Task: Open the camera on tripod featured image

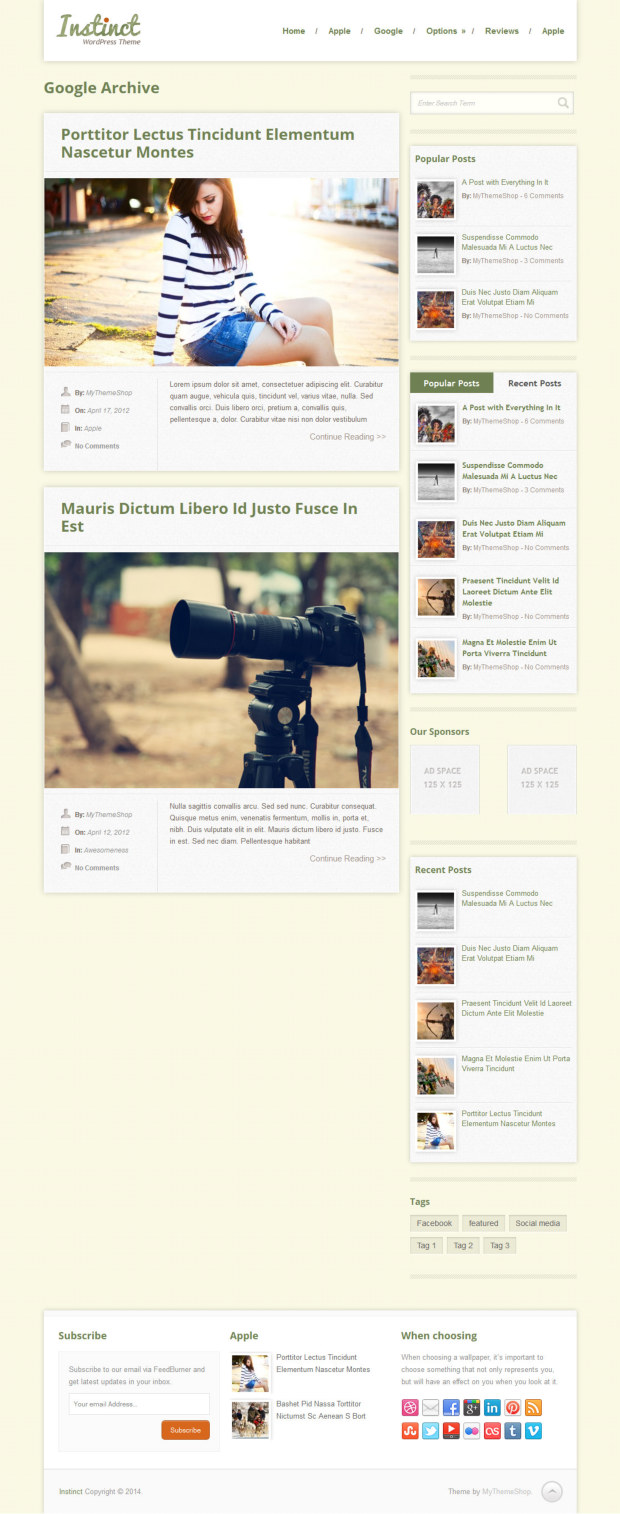Action: (221, 670)
